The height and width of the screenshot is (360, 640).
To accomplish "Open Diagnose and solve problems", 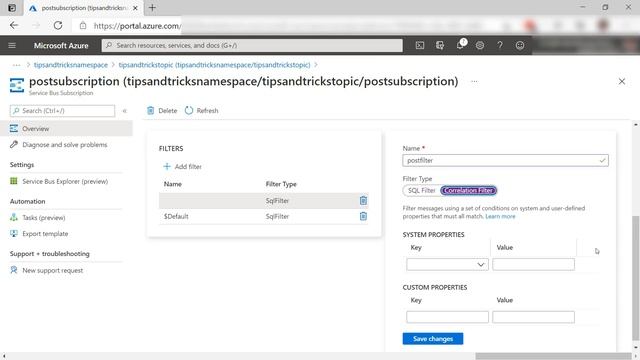I will tap(64, 144).
